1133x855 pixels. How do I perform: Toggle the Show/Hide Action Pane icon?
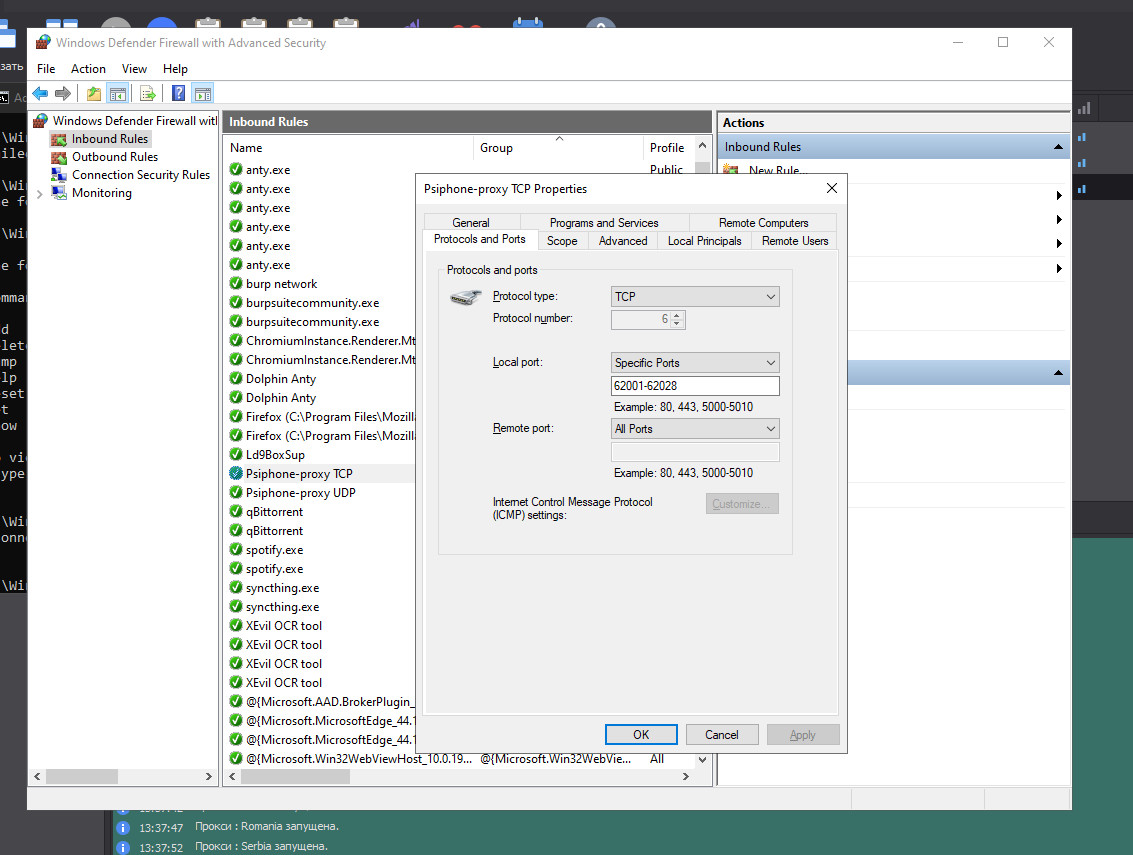click(202, 94)
